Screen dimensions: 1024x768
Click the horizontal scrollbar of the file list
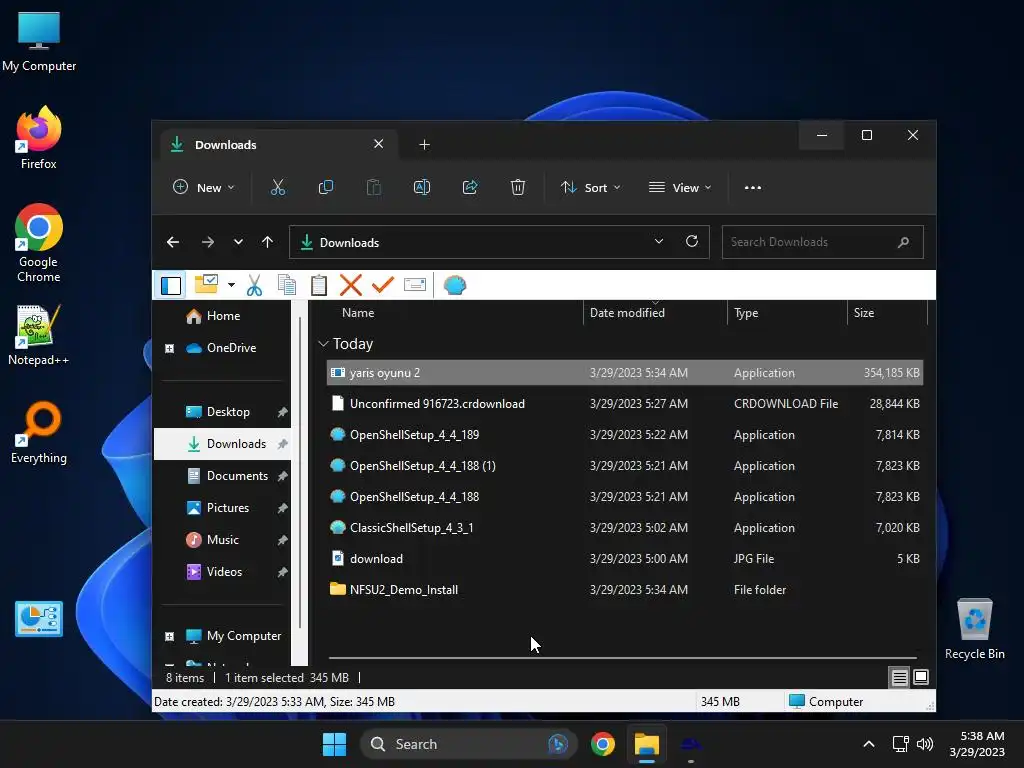(622, 658)
